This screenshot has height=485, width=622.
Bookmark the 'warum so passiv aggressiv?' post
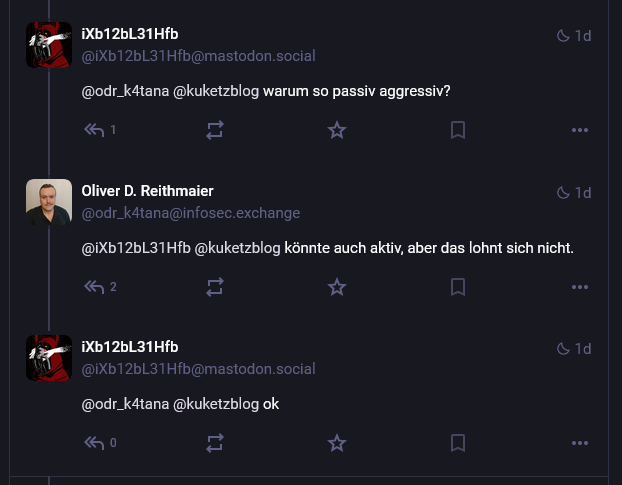[458, 130]
